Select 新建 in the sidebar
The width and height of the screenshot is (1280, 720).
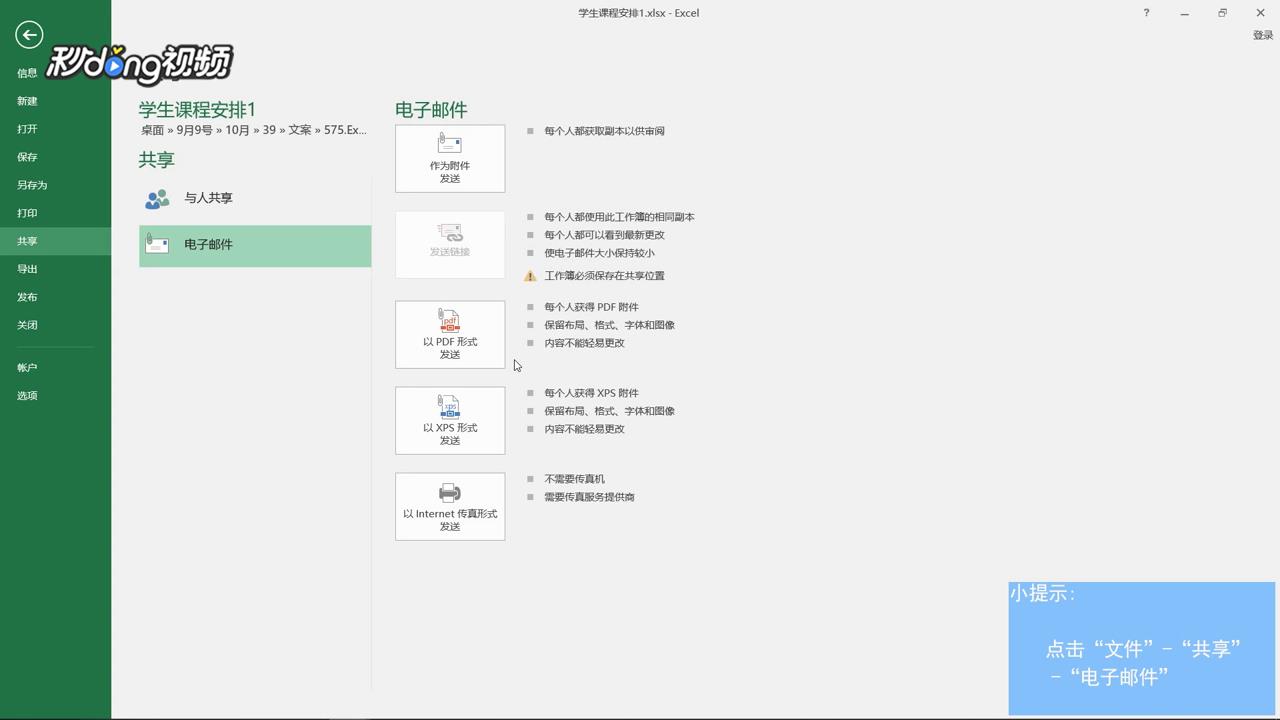55,101
